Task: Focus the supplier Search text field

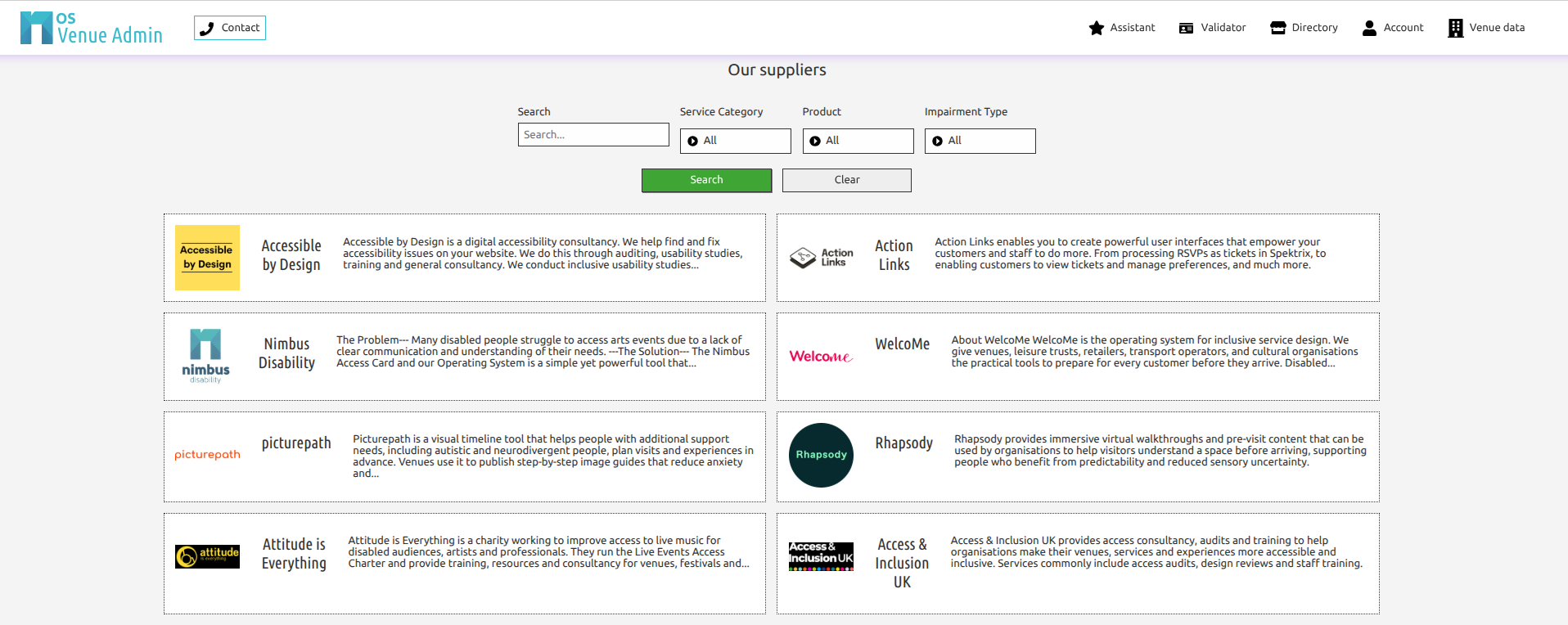Action: click(x=593, y=135)
